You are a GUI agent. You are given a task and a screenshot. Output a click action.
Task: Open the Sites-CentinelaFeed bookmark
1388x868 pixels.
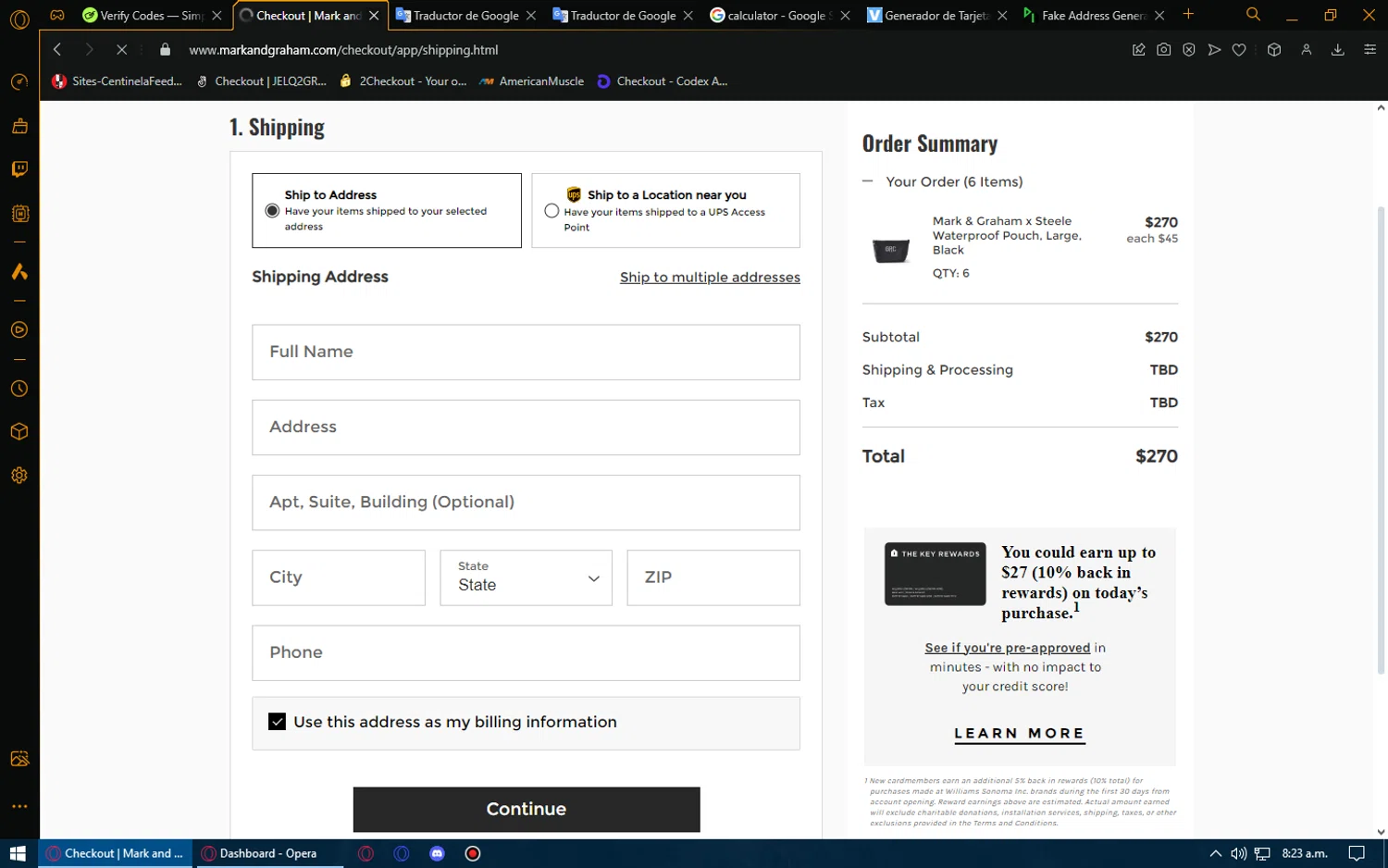pyautogui.click(x=118, y=81)
